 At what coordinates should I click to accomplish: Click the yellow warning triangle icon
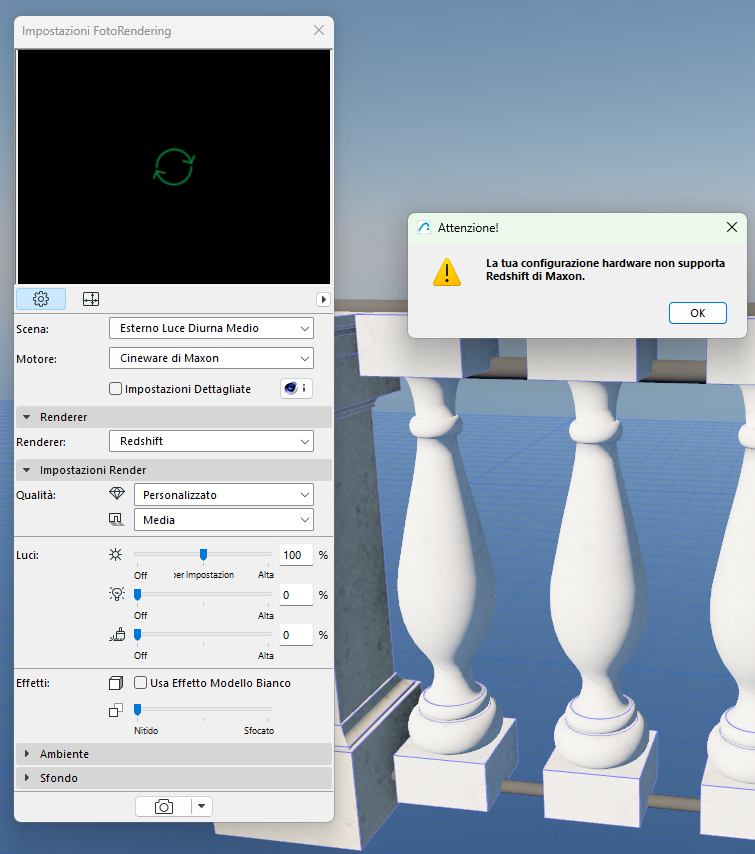(447, 272)
